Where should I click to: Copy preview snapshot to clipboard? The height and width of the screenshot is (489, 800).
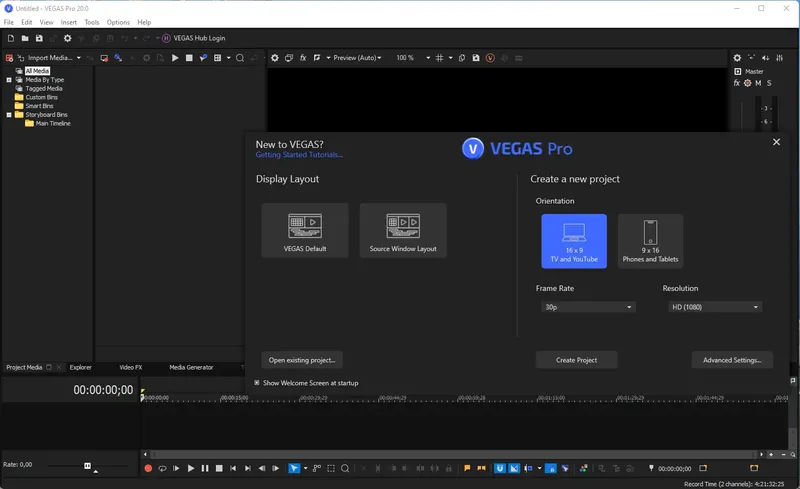point(462,58)
